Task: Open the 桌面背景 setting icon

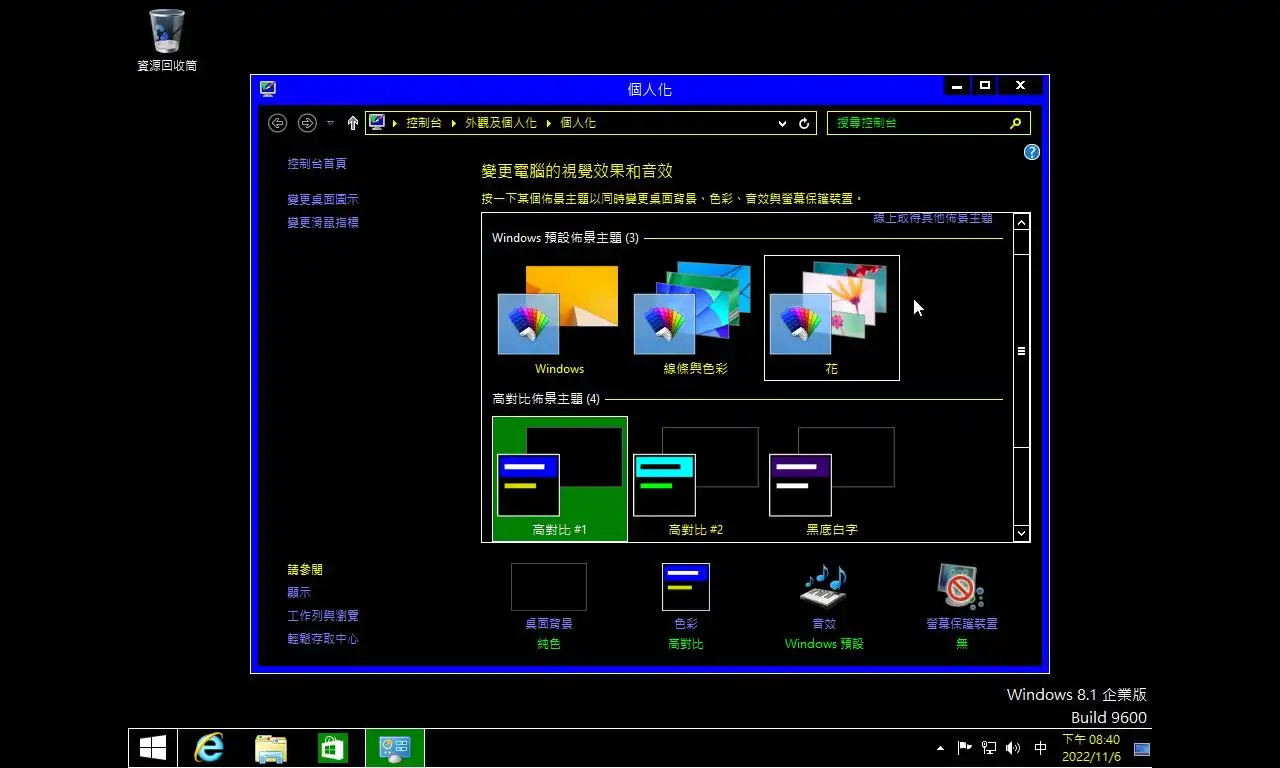Action: click(549, 587)
